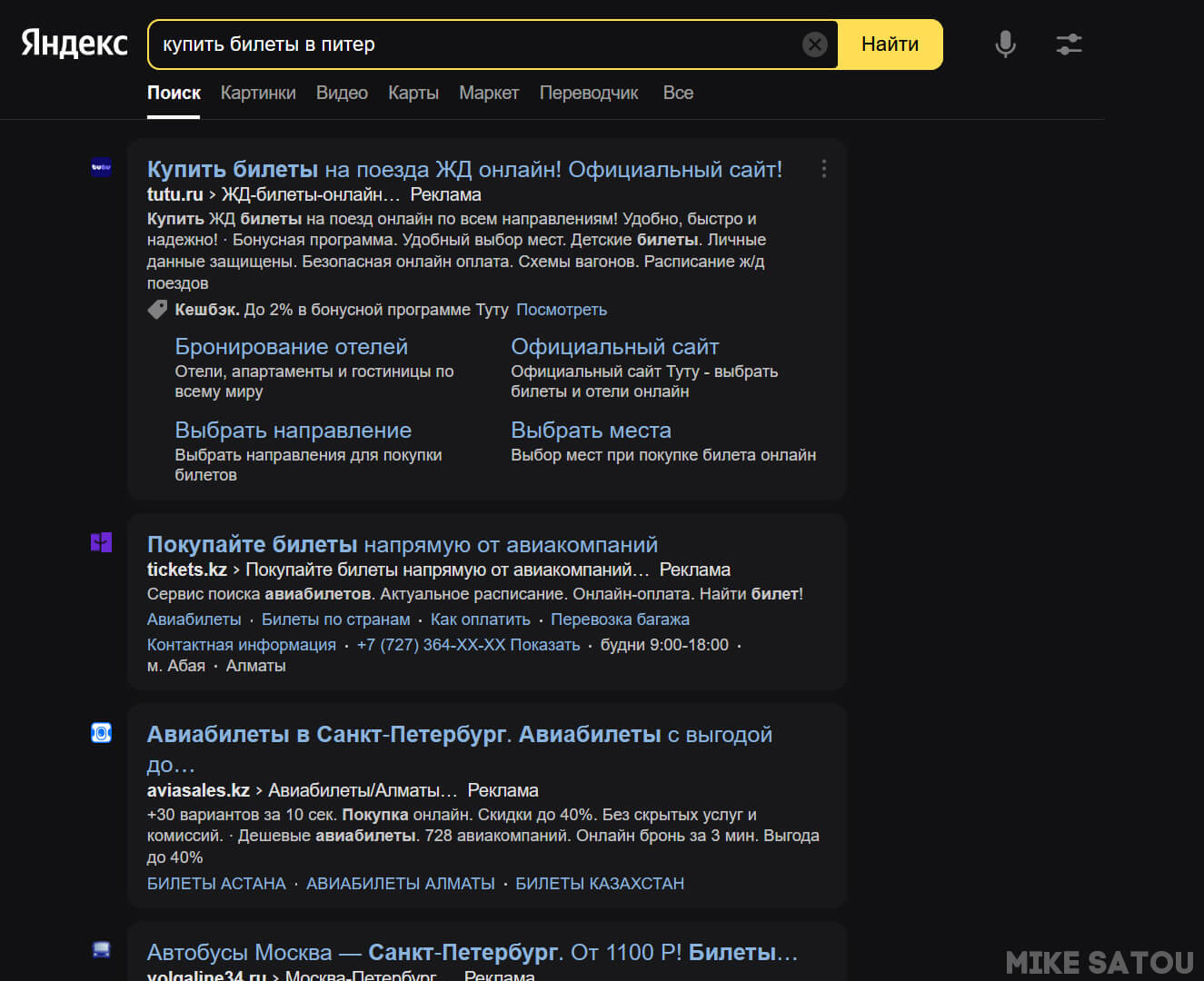
Task: Open the Выбрать места sitelink
Action: point(591,430)
